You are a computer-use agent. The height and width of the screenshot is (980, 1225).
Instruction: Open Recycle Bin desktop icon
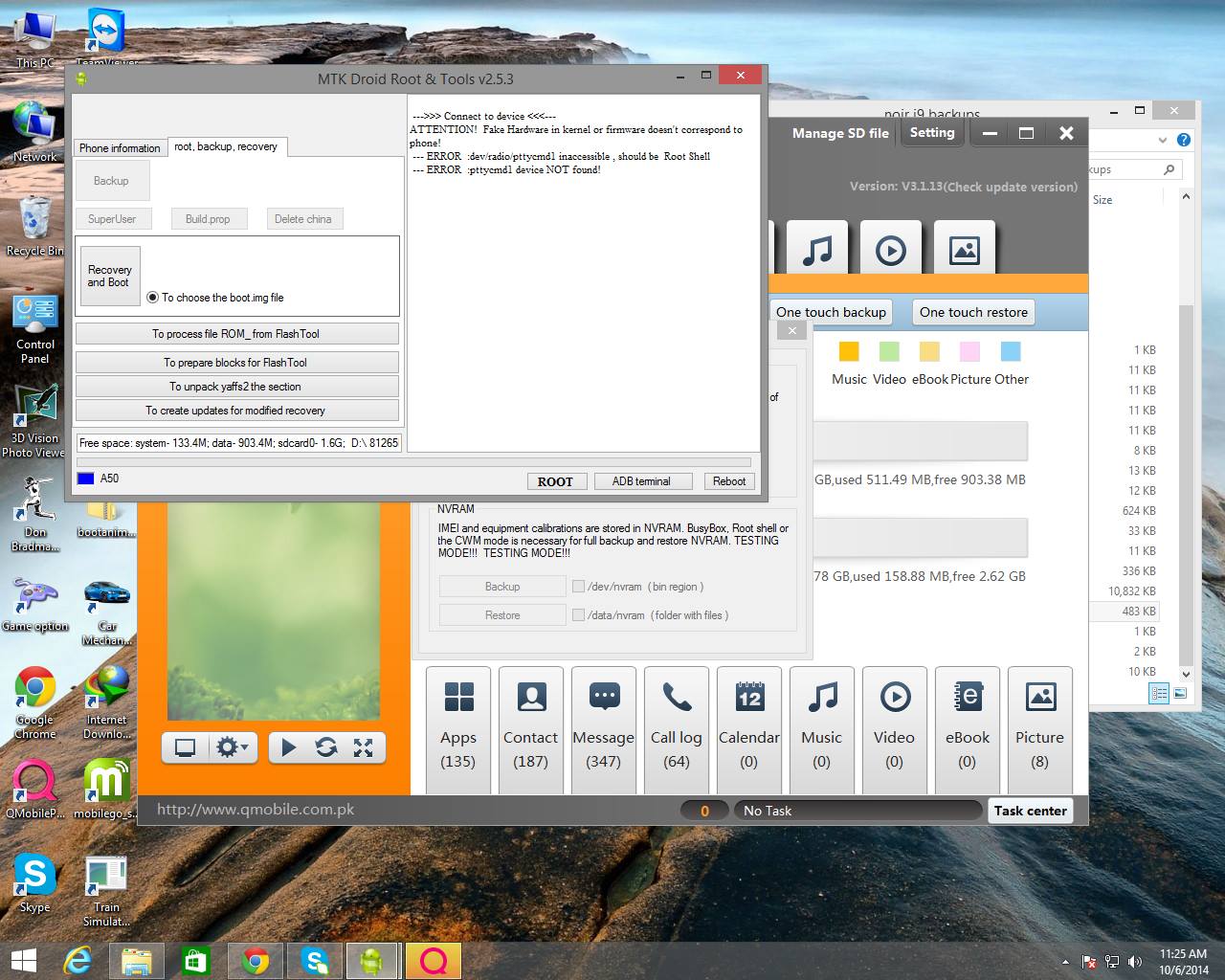point(34,227)
